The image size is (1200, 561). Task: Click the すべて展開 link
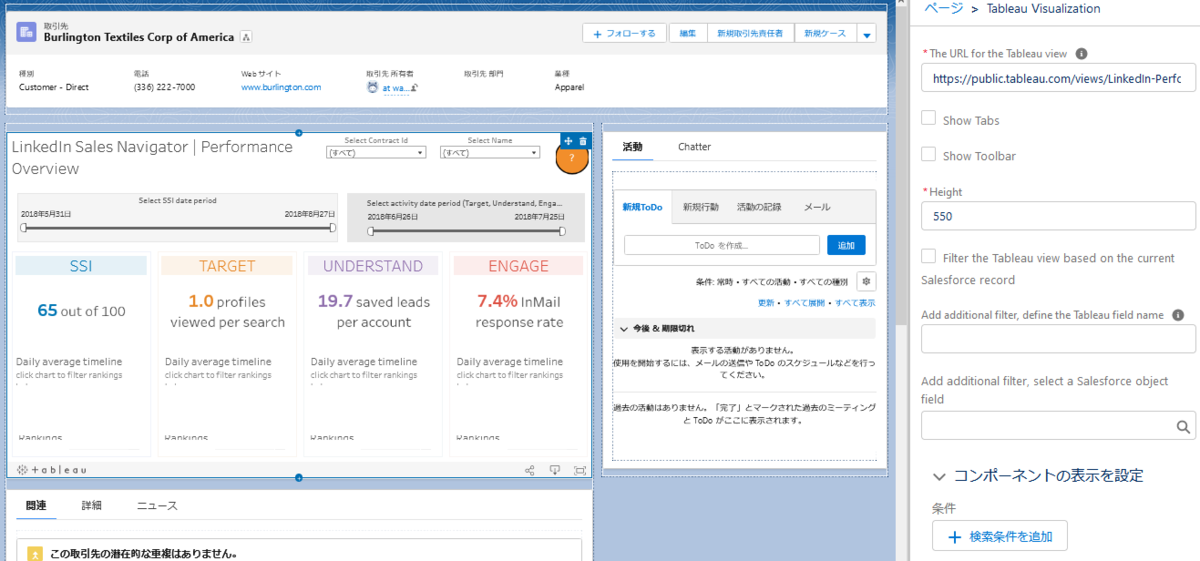[806, 302]
